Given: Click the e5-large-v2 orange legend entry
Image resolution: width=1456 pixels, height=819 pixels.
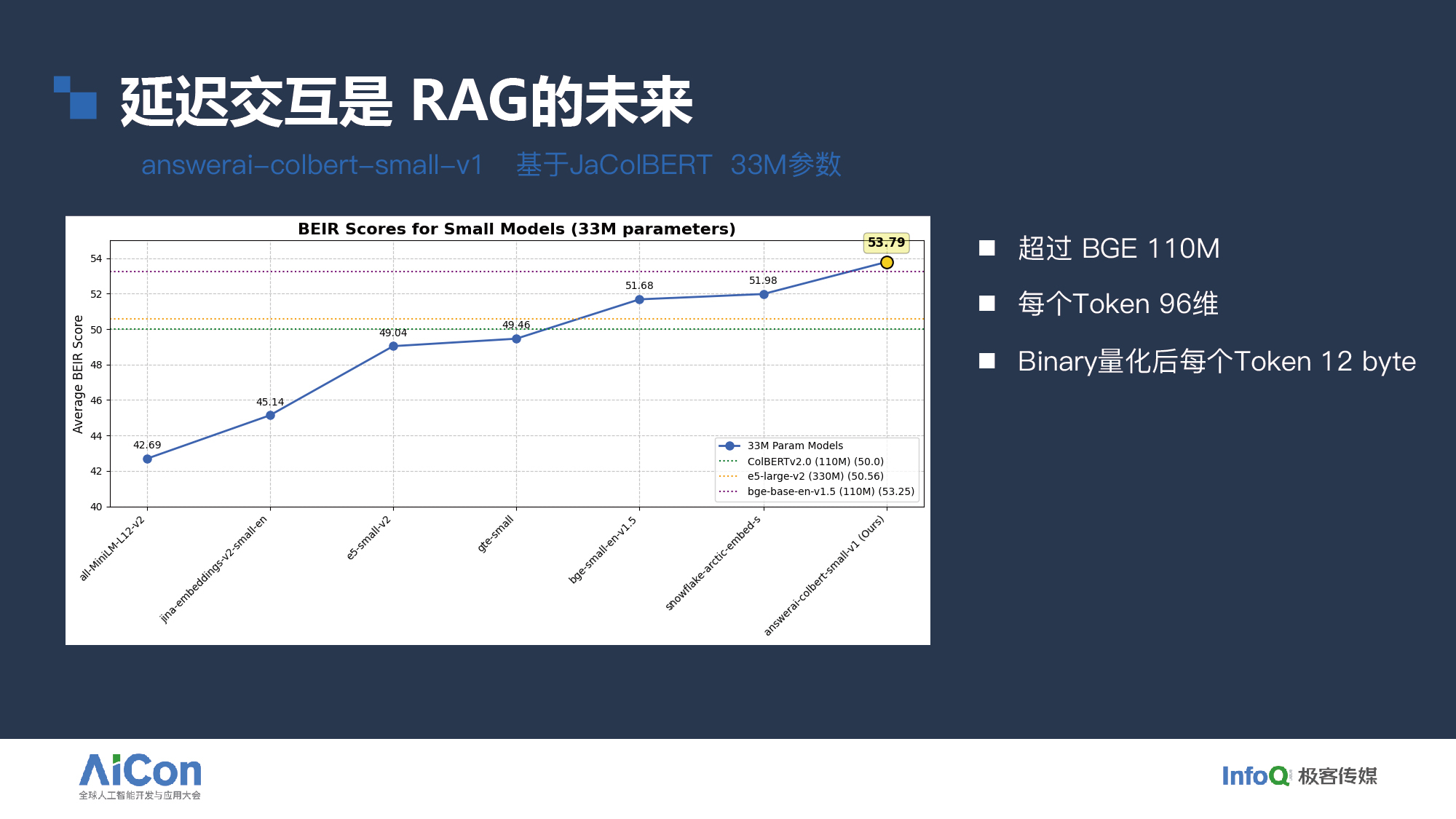Looking at the screenshot, I should pos(815,476).
